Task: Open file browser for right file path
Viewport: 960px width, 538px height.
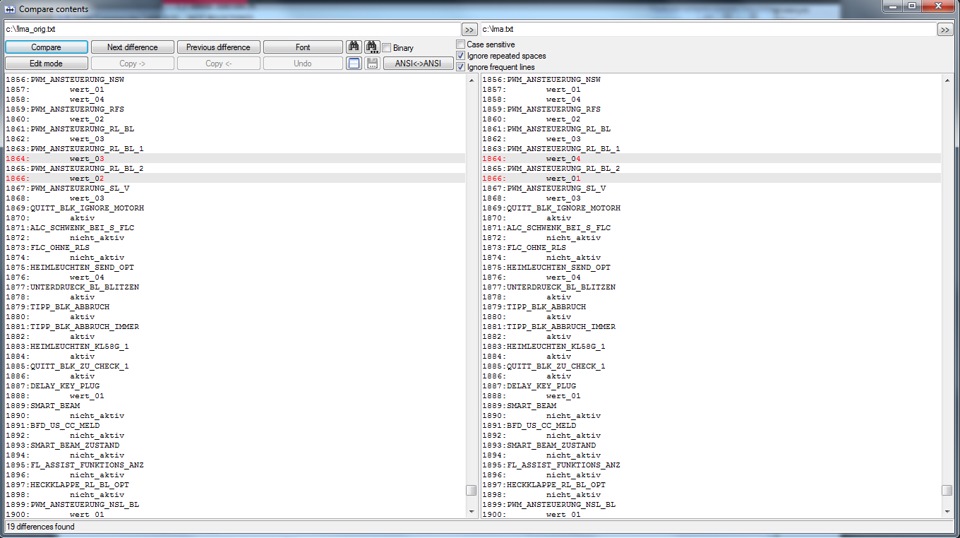Action: click(x=945, y=29)
